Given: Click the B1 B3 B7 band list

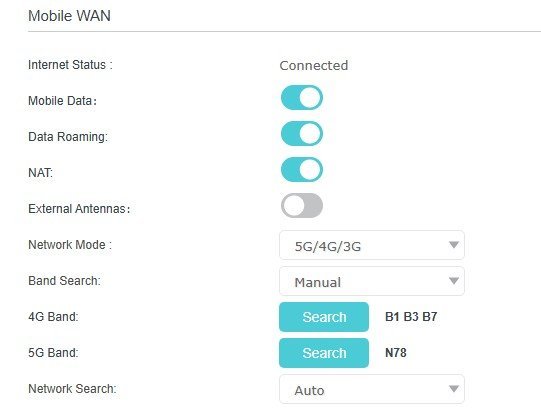Looking at the screenshot, I should click(x=411, y=317).
